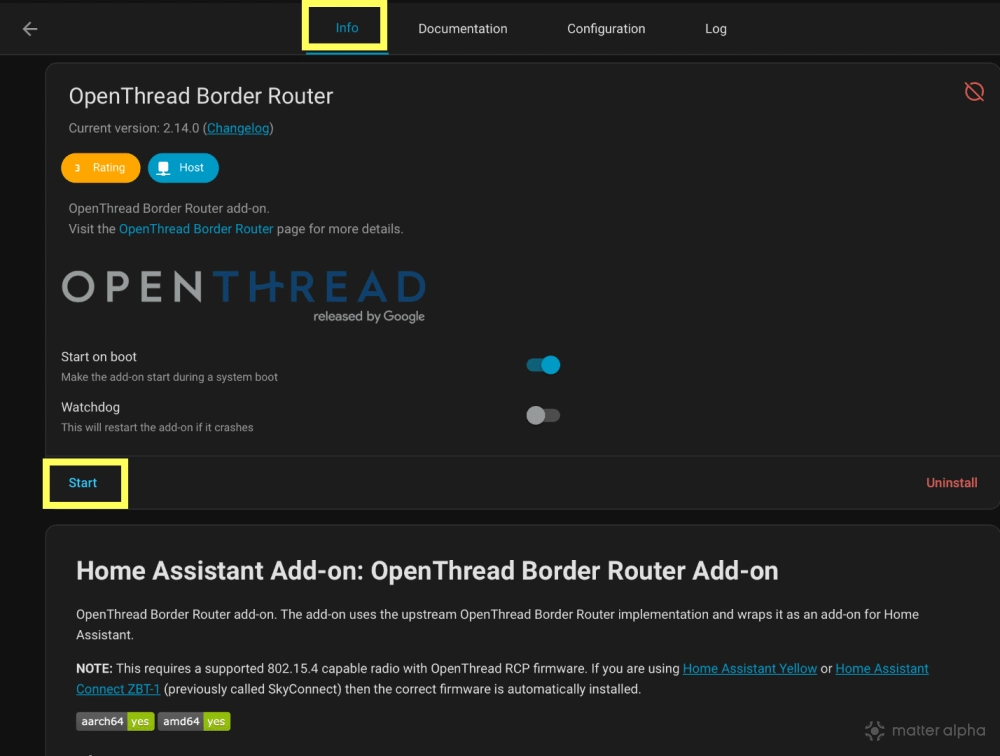The image size is (1000, 756).
Task: Follow the Home Assistant Yellow link
Action: 749,668
